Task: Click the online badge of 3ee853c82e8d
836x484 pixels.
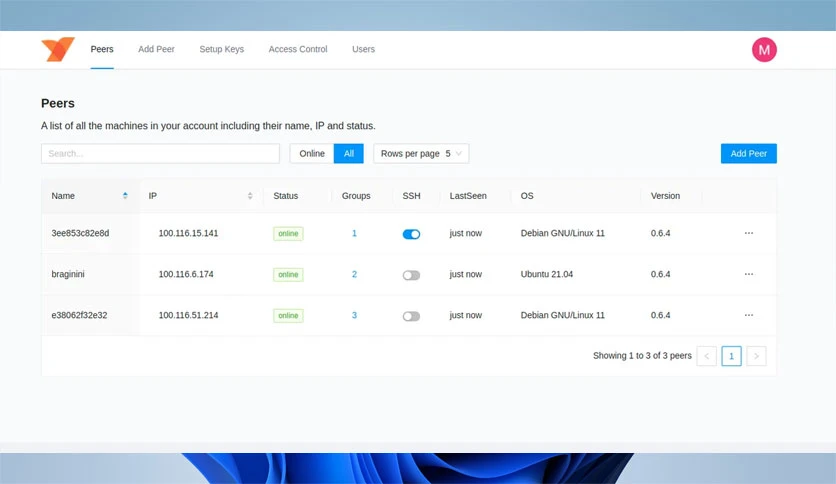Action: [x=288, y=233]
